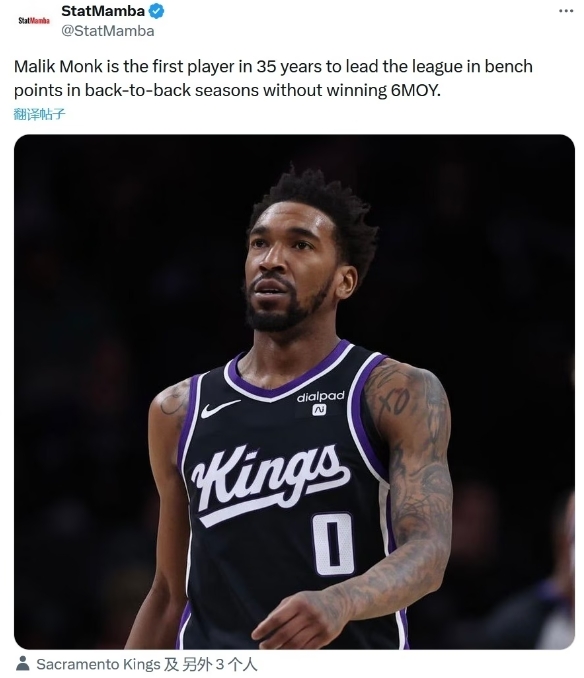Open the Malik Monk photo in viewer
The width and height of the screenshot is (584, 678).
[294, 392]
